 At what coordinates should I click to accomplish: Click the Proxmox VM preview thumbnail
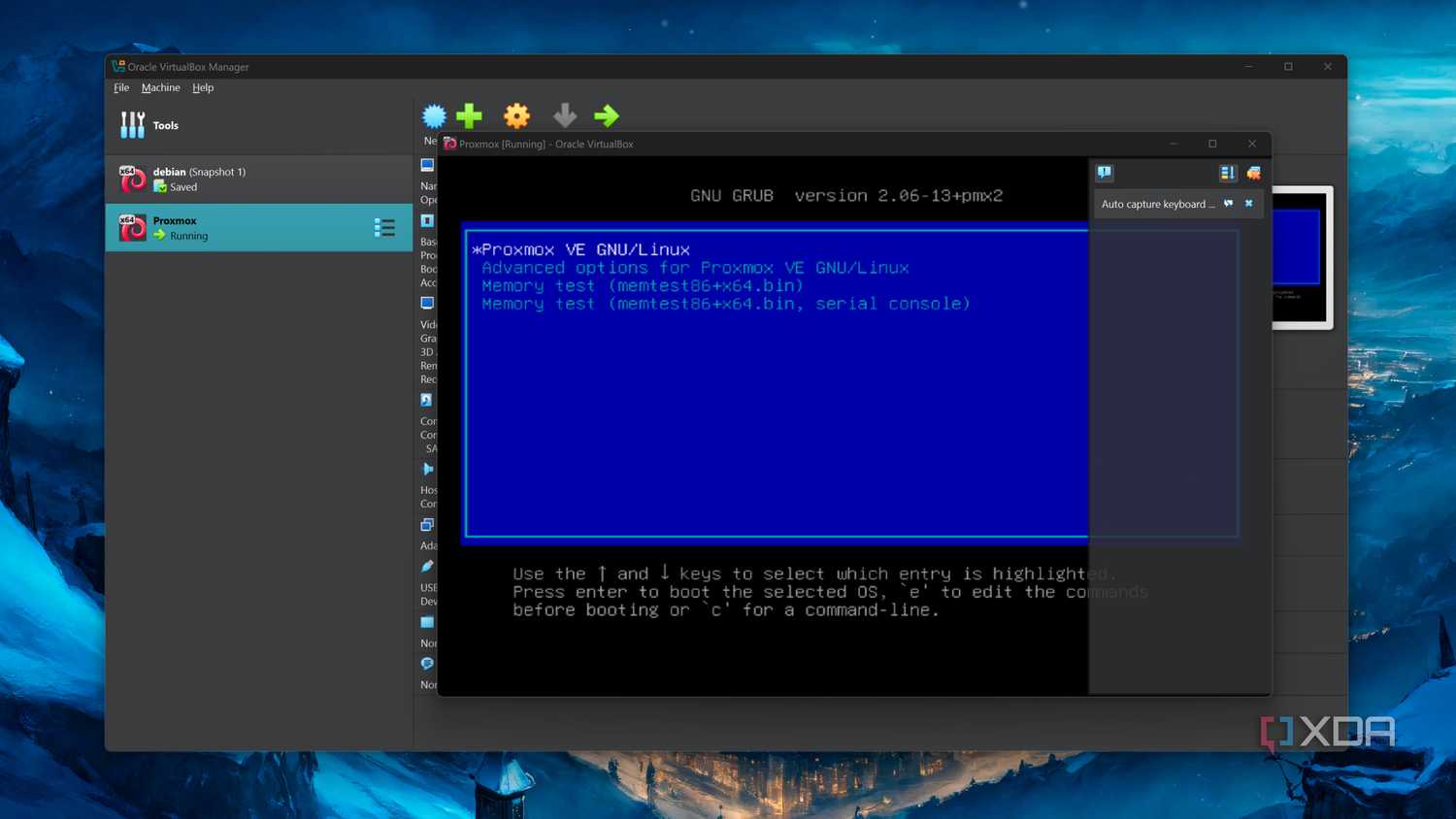[1302, 258]
